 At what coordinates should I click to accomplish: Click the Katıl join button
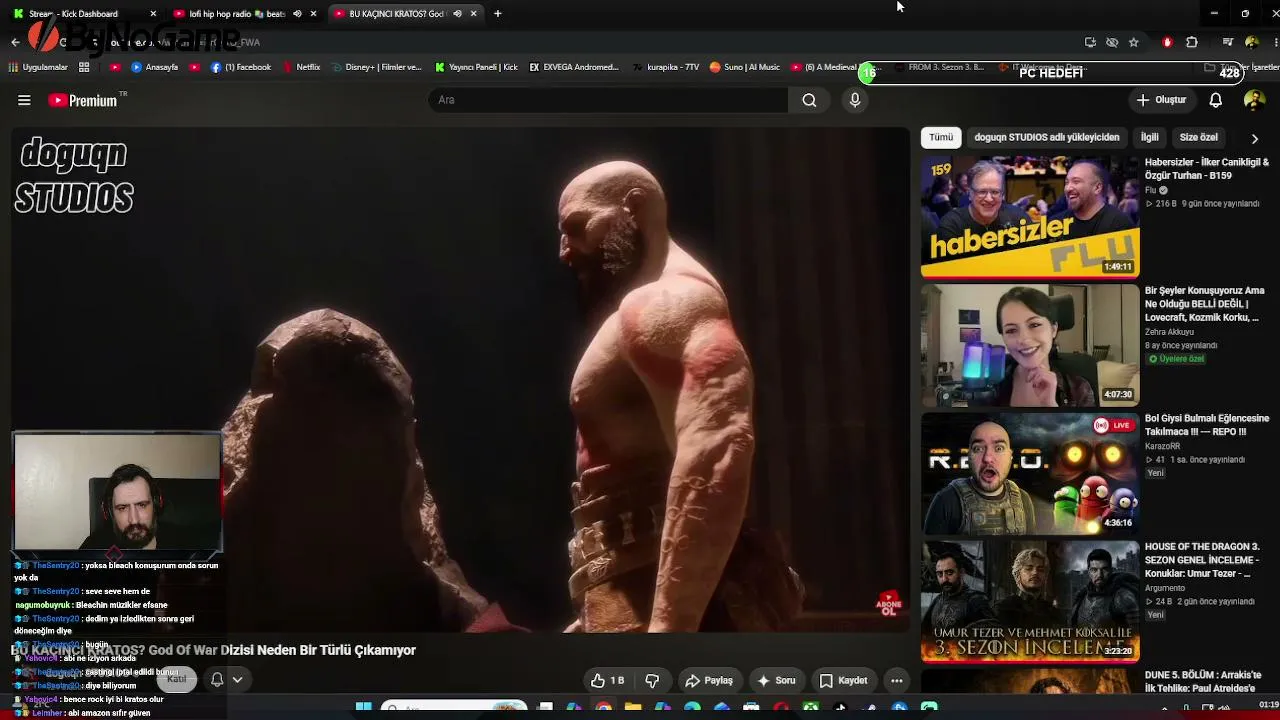pyautogui.click(x=177, y=680)
